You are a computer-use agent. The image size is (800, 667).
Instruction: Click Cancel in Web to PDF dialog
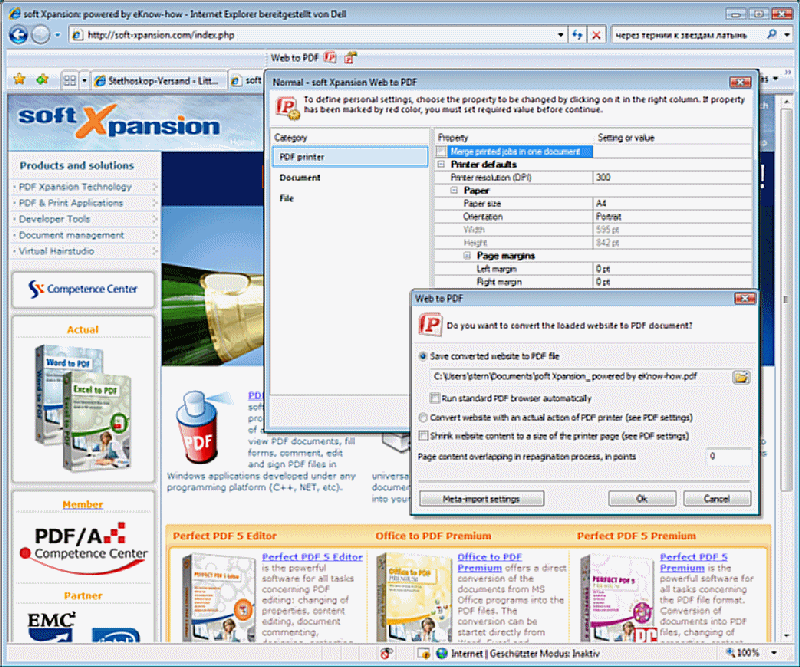[717, 499]
